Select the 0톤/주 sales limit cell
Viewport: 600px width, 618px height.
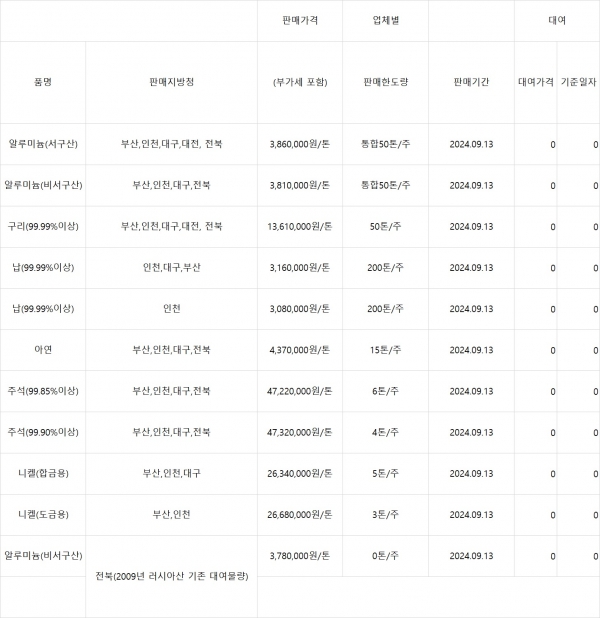tap(385, 555)
